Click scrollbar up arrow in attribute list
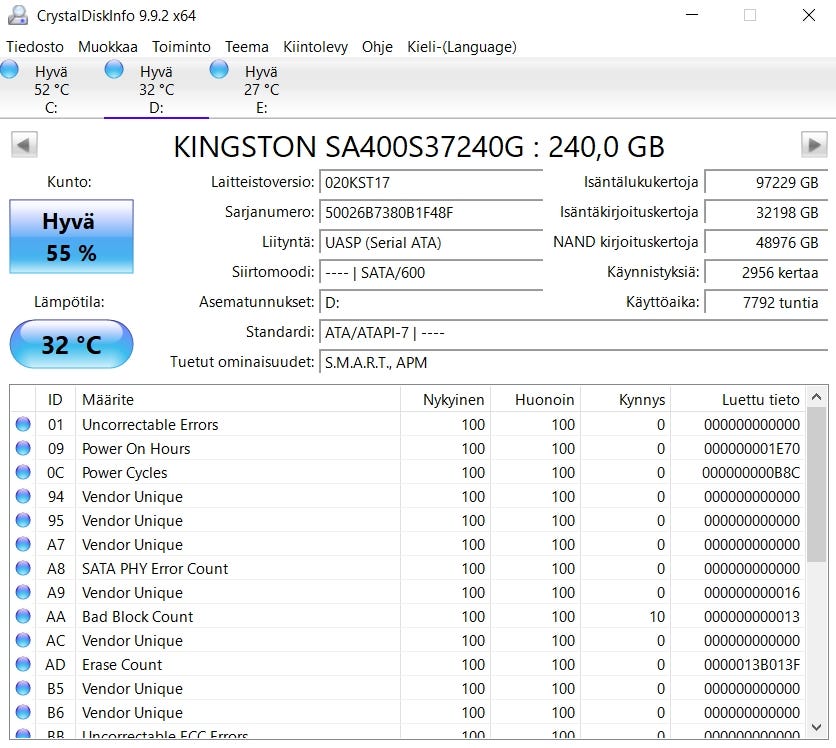Viewport: 836px width, 748px height. (816, 397)
